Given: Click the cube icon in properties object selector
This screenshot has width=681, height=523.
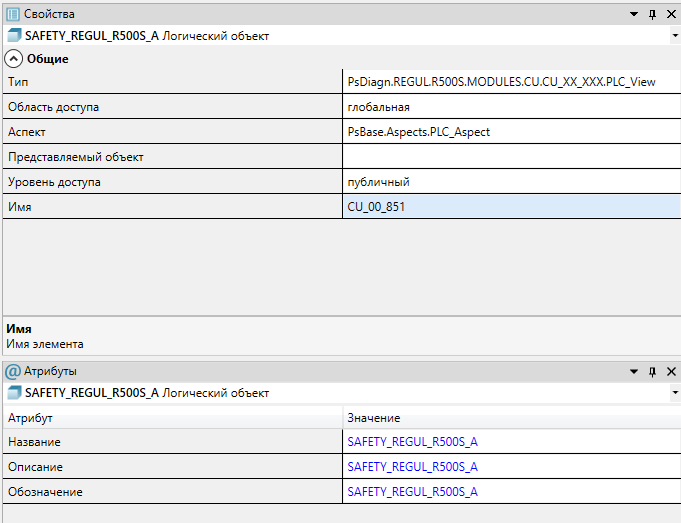Looking at the screenshot, I should click(14, 36).
